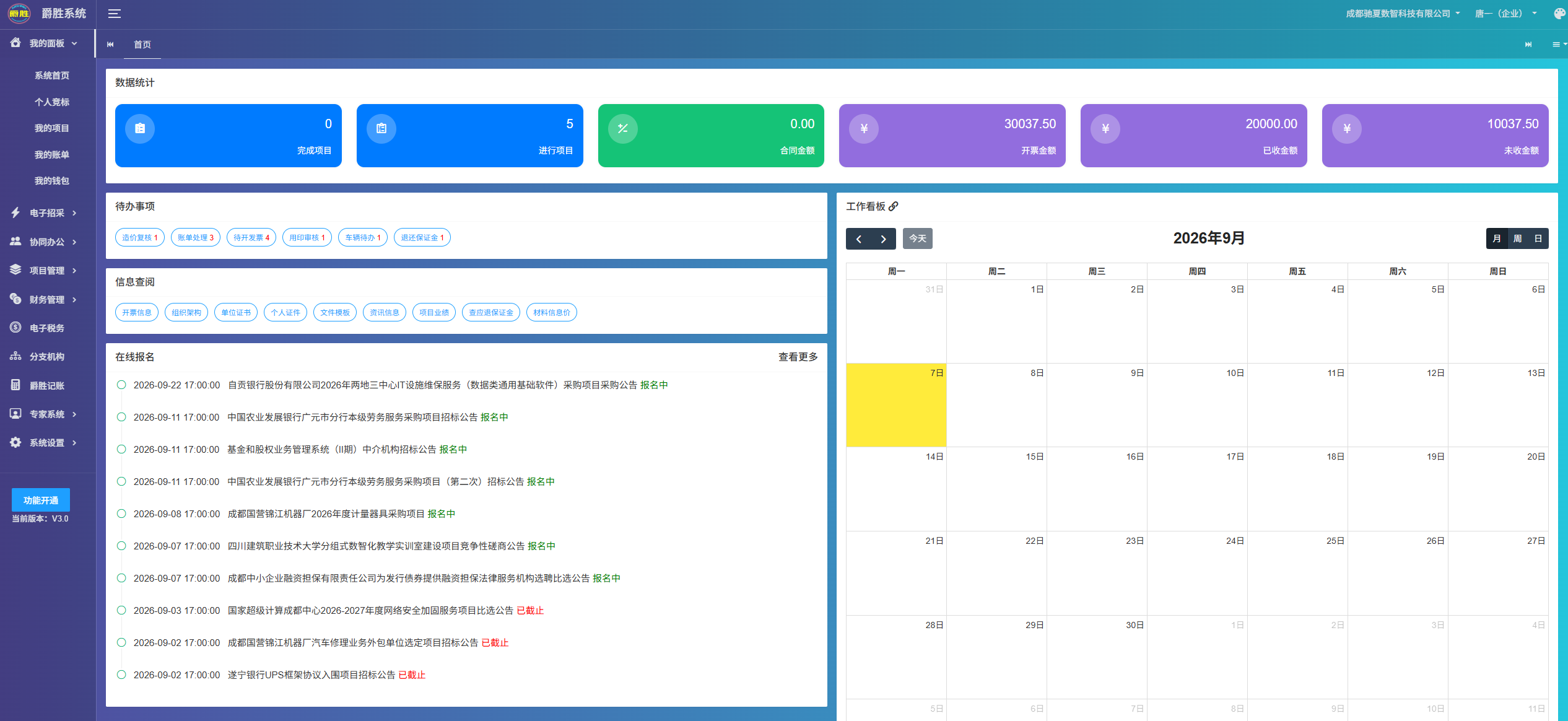Switch calendar to 日 view
The width and height of the screenshot is (1568, 721).
pyautogui.click(x=1538, y=238)
